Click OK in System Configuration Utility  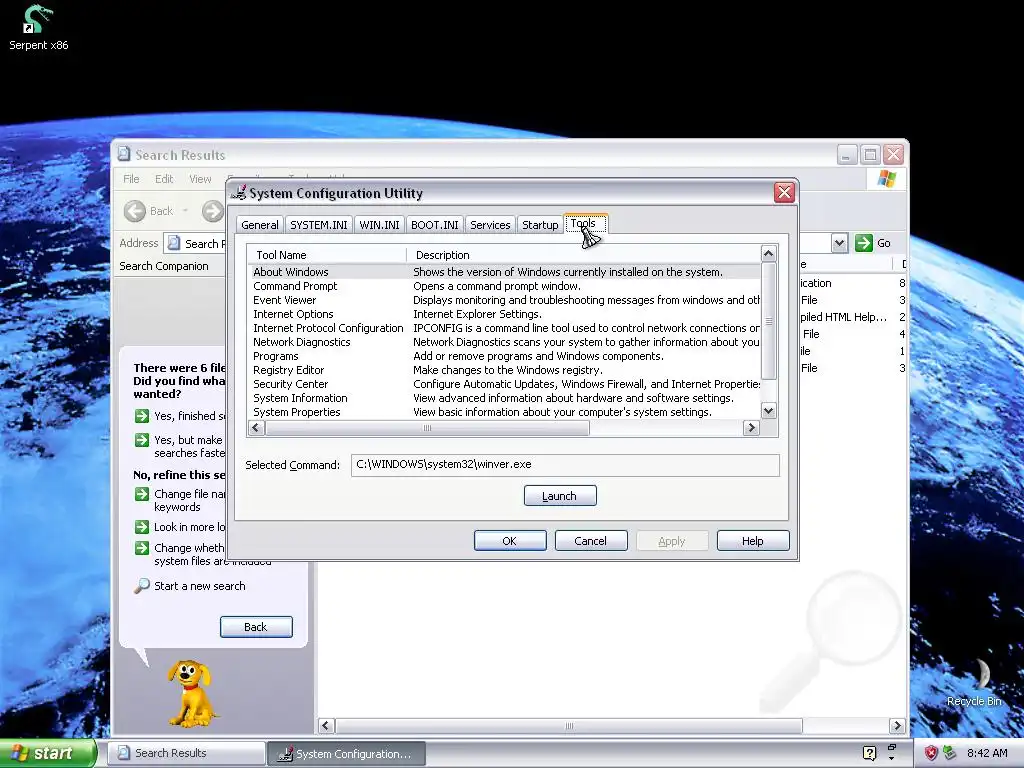(509, 541)
